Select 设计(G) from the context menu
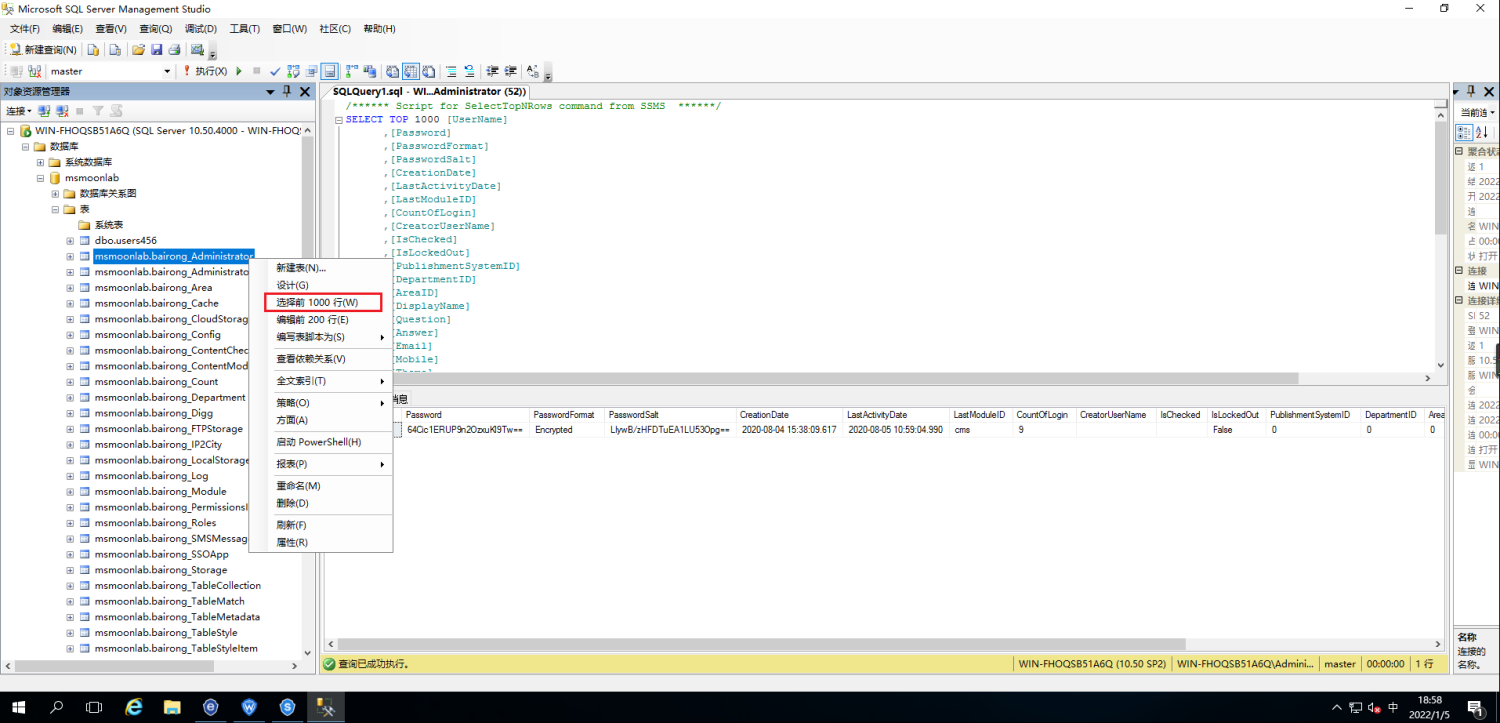The image size is (1500, 723). click(x=320, y=285)
